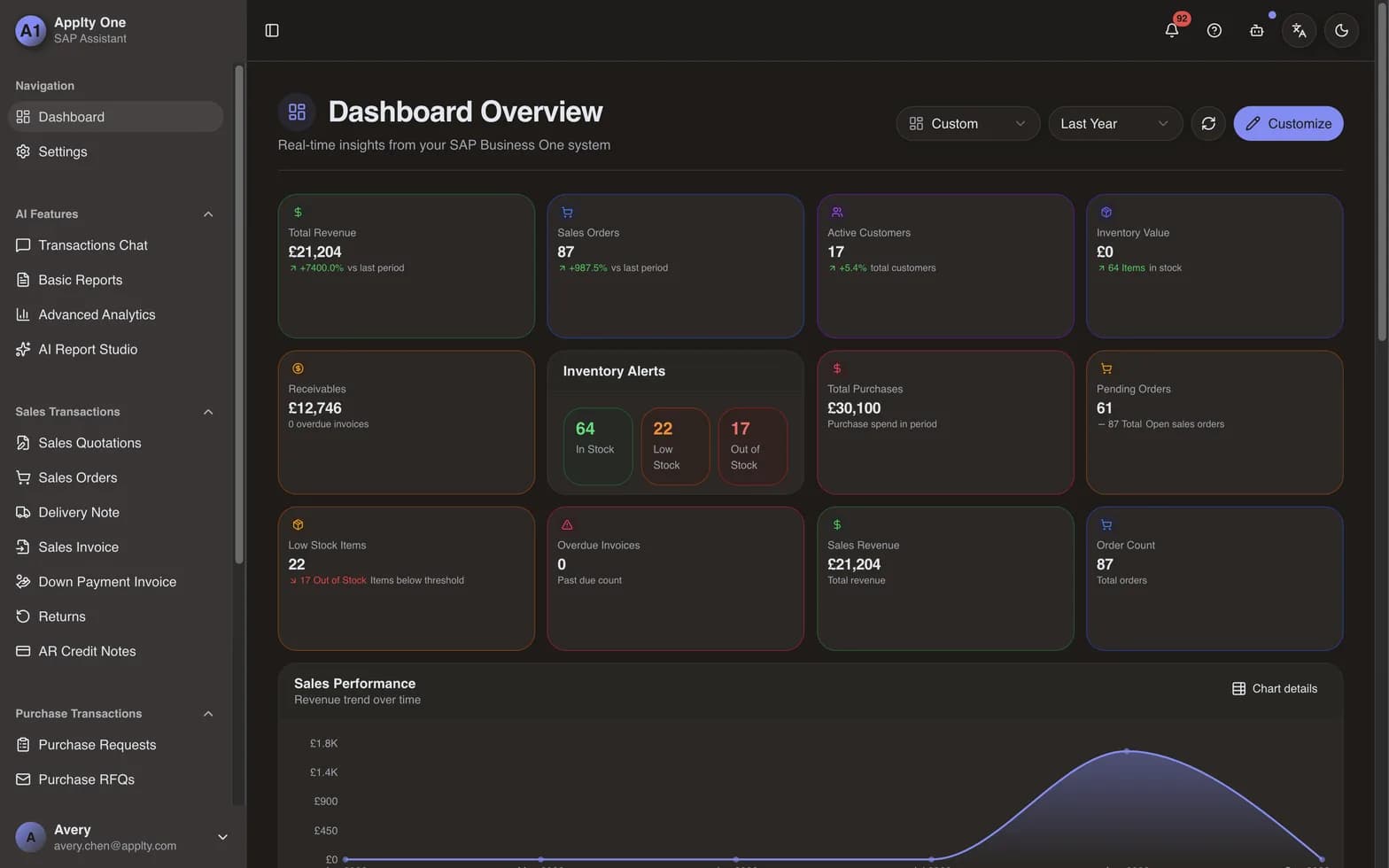This screenshot has width=1389, height=868.
Task: Click the box icon on Inventory Value card
Action: pos(1106,212)
